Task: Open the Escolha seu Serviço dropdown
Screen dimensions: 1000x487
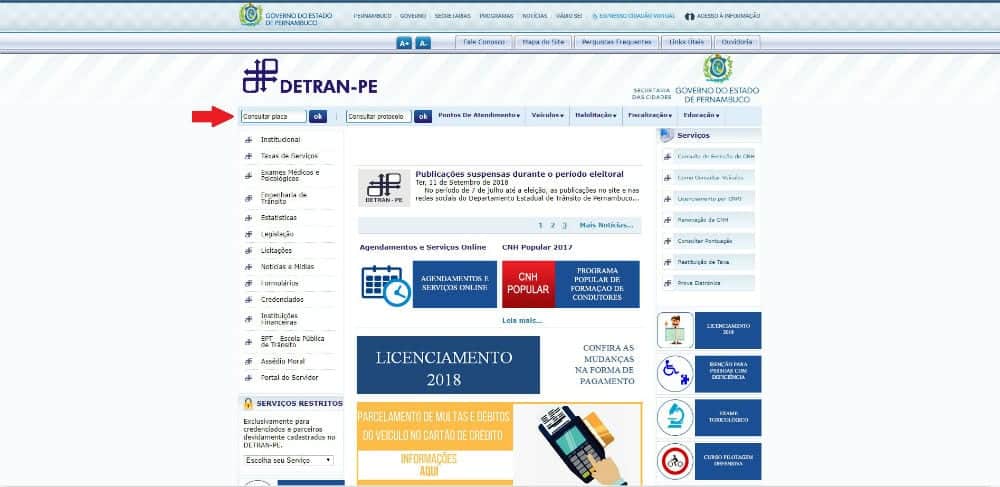Action: pyautogui.click(x=288, y=460)
